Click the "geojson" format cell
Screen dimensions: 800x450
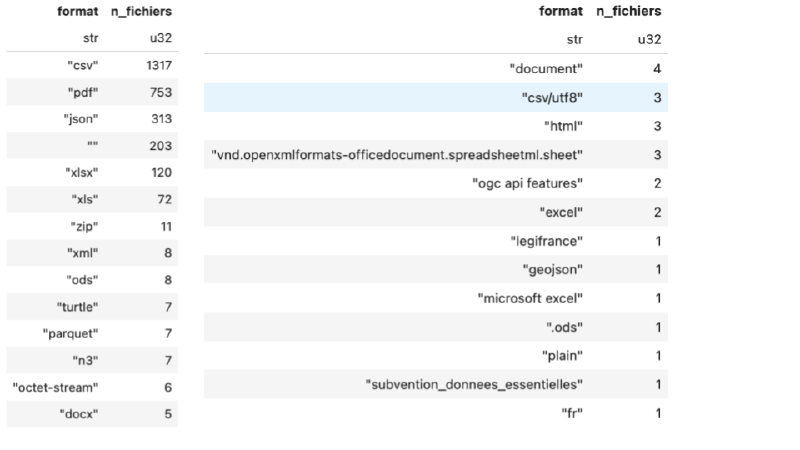tap(553, 270)
